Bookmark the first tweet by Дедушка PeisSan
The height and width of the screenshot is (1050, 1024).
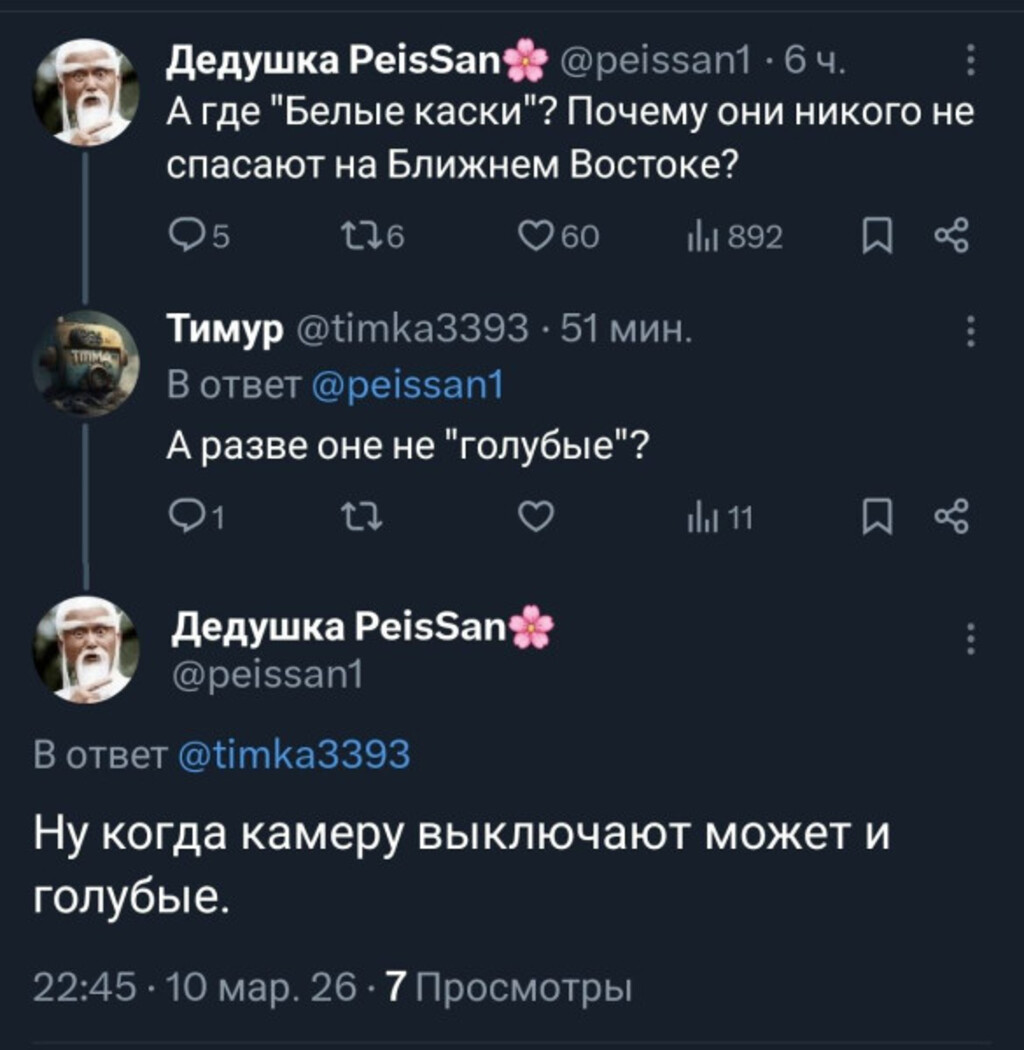point(875,237)
